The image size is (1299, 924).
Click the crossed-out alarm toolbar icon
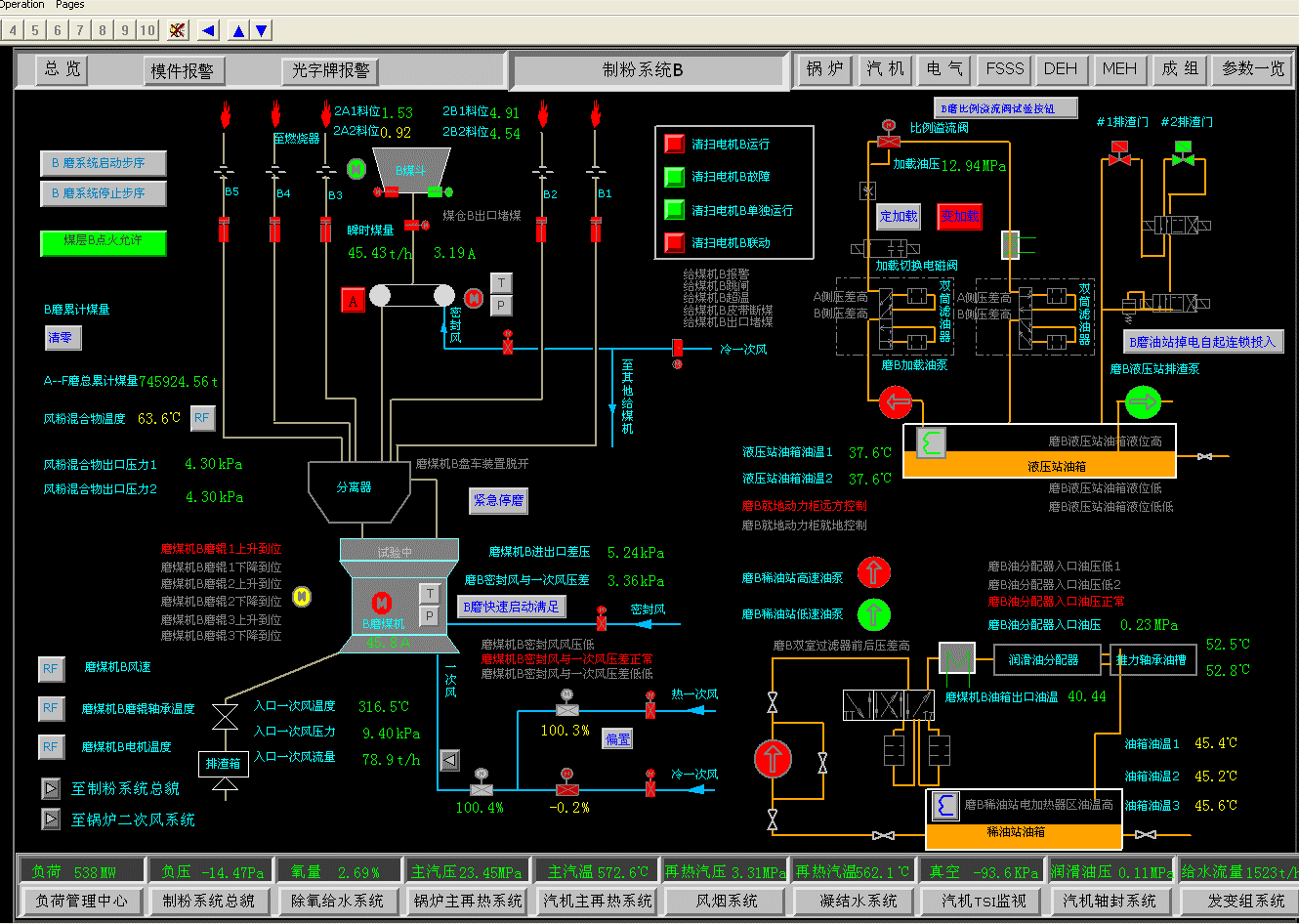click(x=177, y=30)
